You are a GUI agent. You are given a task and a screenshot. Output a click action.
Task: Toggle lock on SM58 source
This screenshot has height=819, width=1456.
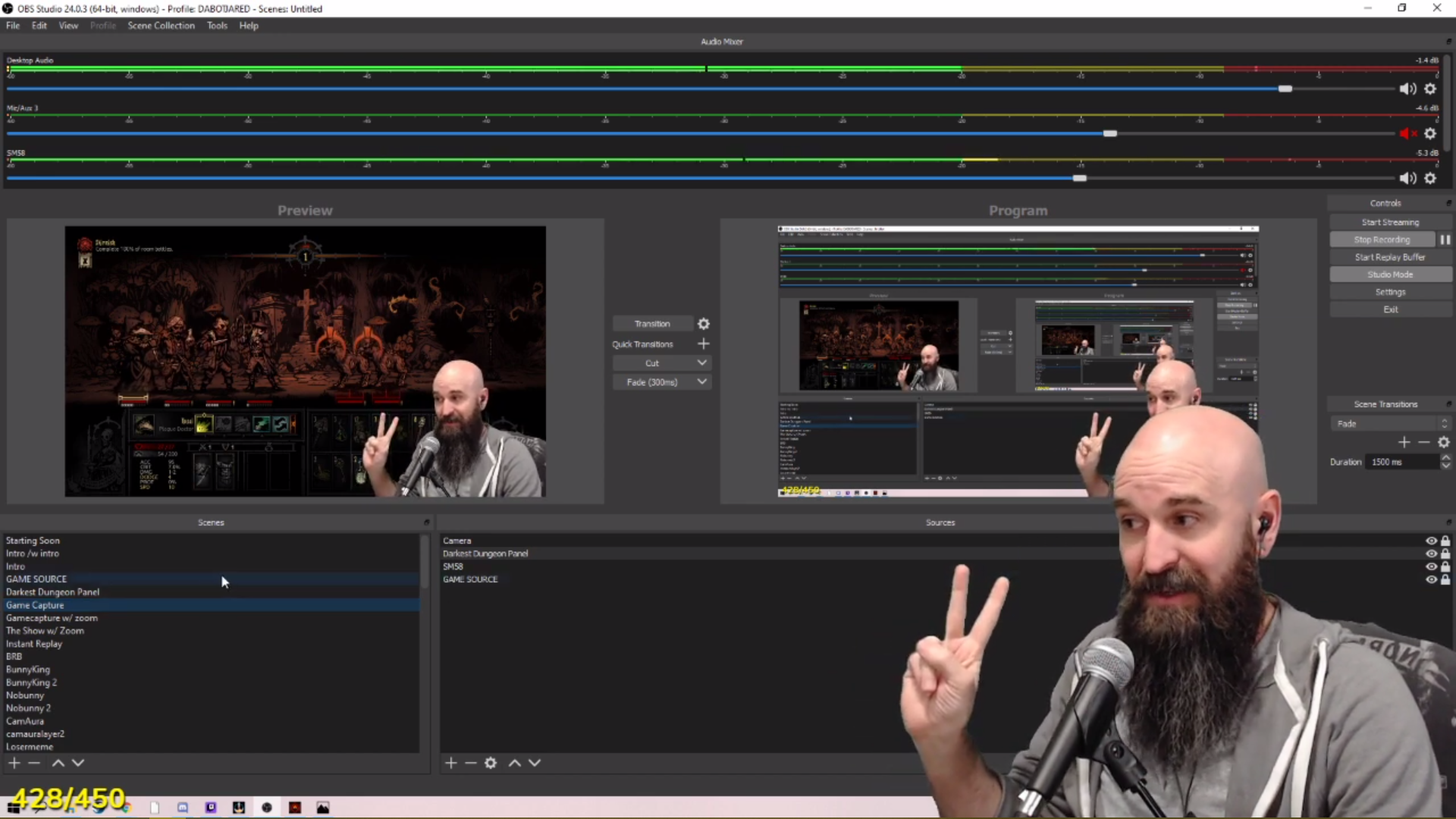click(x=1445, y=566)
